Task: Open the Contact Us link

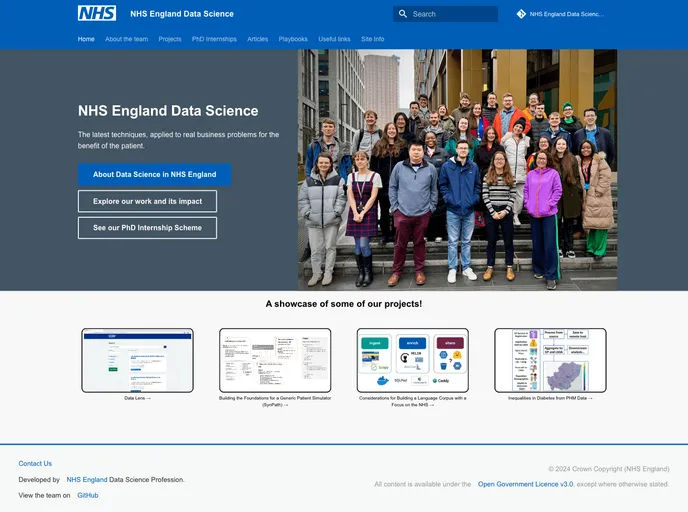Action: (35, 464)
